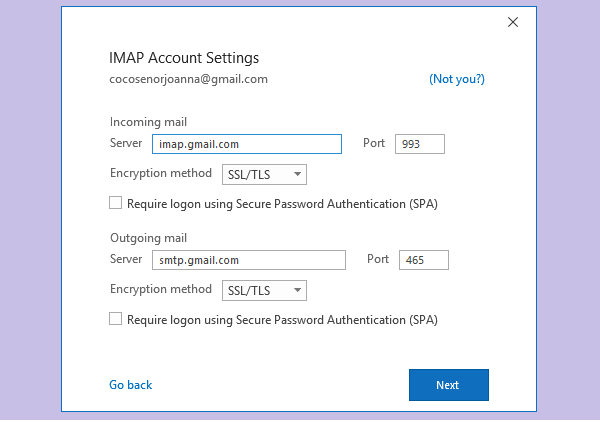
Task: Click the outgoing mail port field 465
Action: [424, 260]
